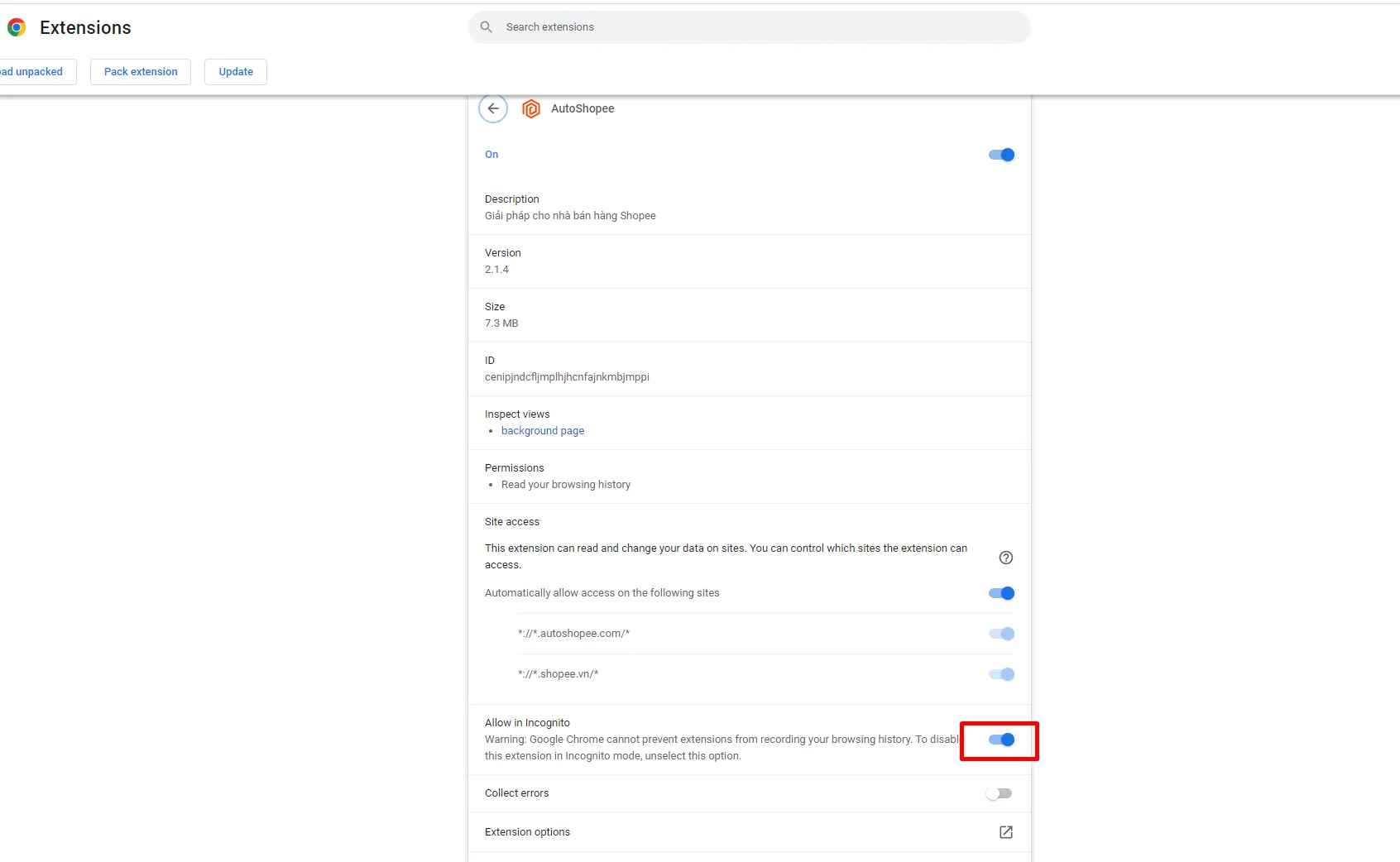Viewport: 1400px width, 862px height.
Task: Click the Collect errors label
Action: (516, 793)
